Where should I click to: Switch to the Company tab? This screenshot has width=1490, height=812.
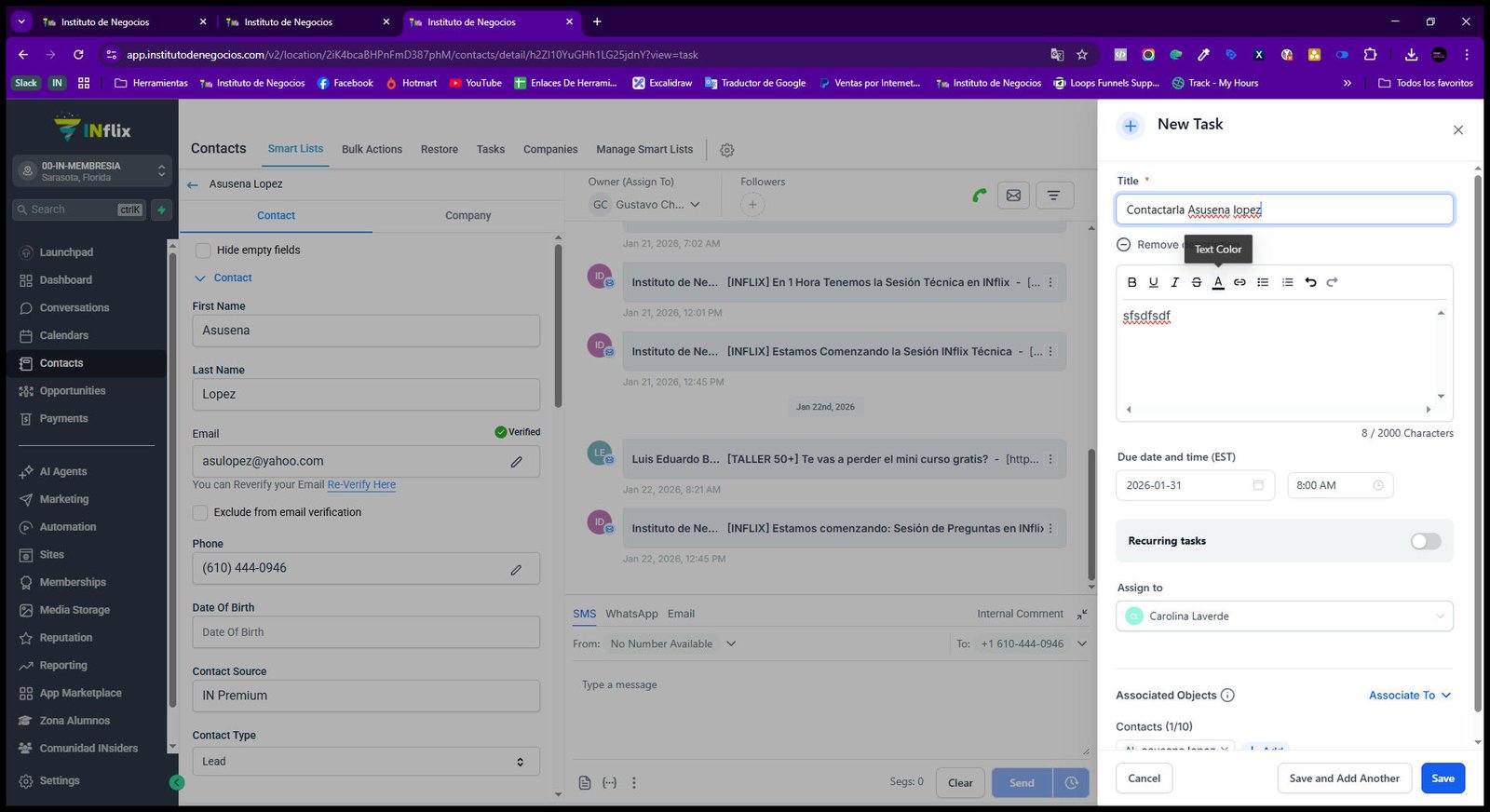(467, 215)
